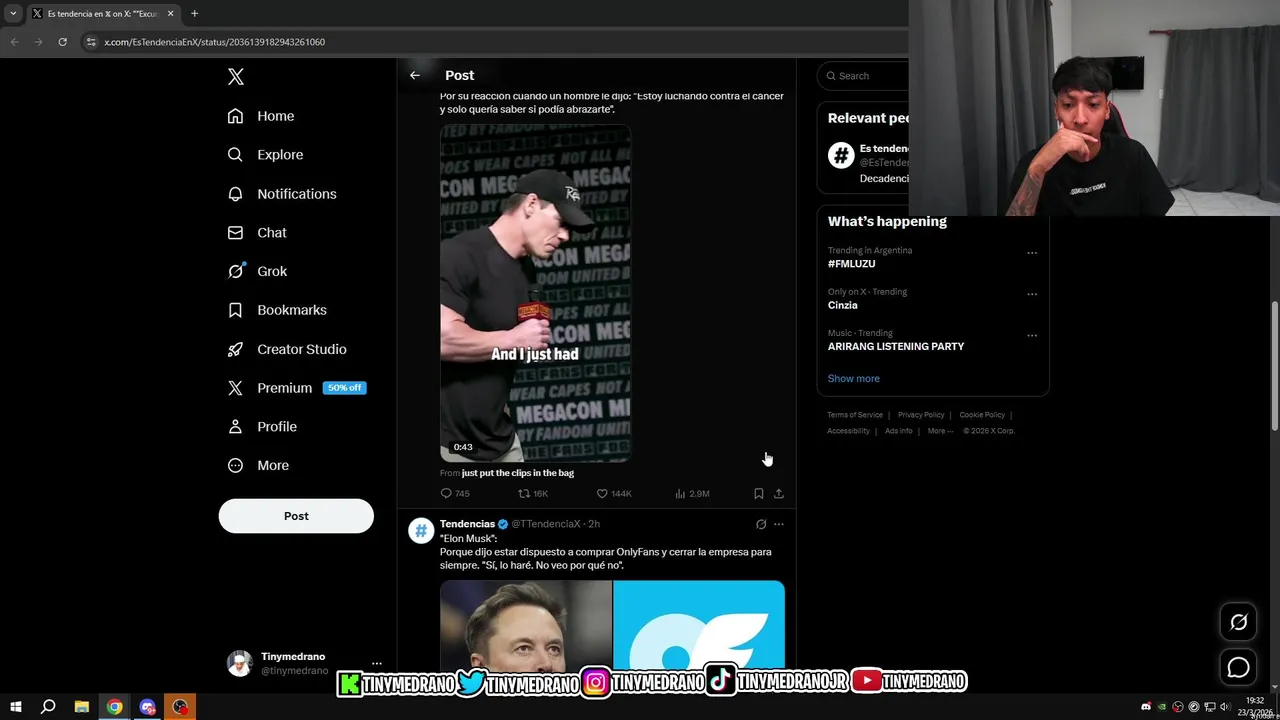The width and height of the screenshot is (1280, 720).
Task: Open the Cinzia trending topic
Action: click(x=843, y=305)
